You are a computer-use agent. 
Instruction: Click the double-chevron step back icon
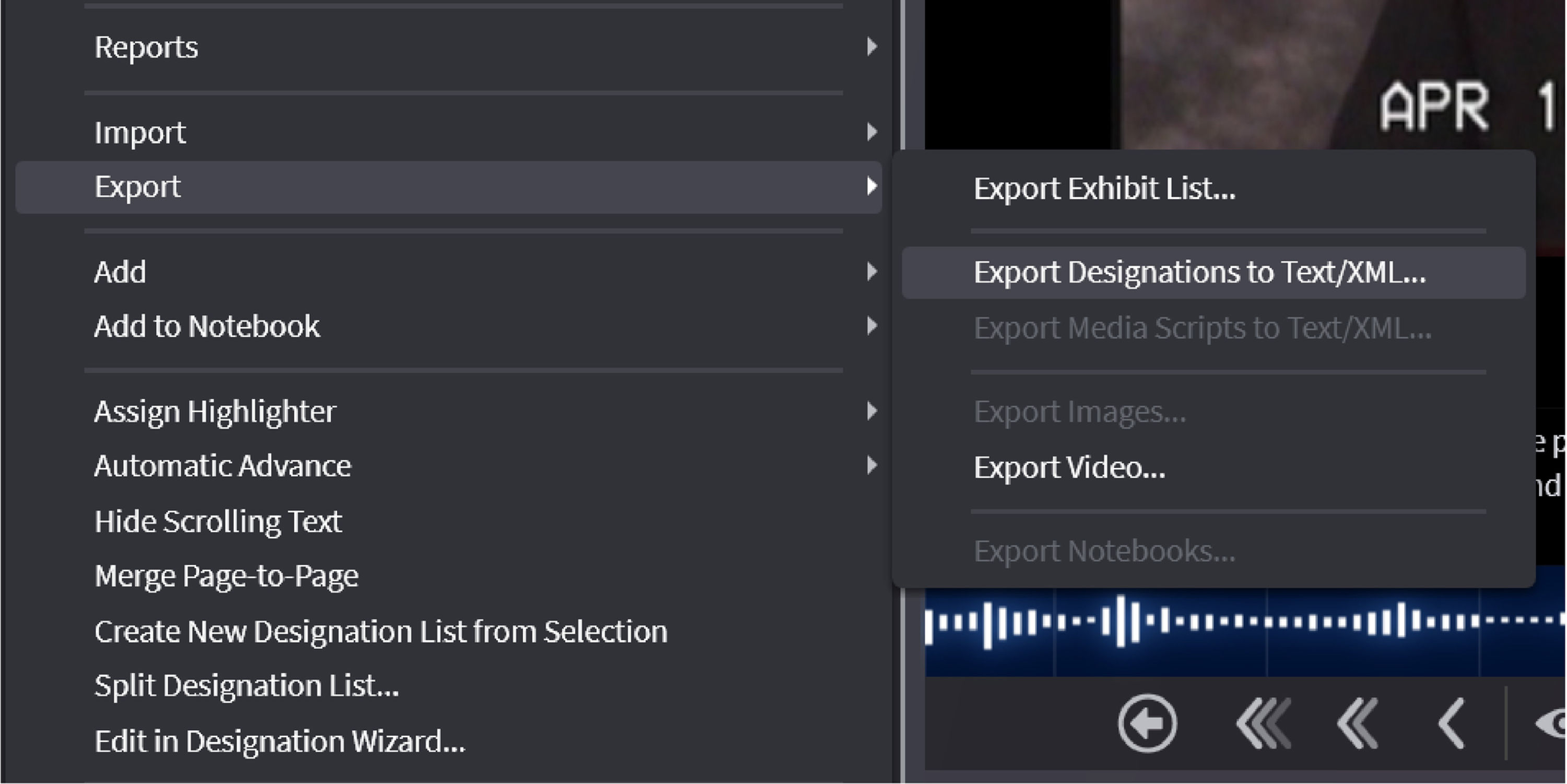point(1357,724)
